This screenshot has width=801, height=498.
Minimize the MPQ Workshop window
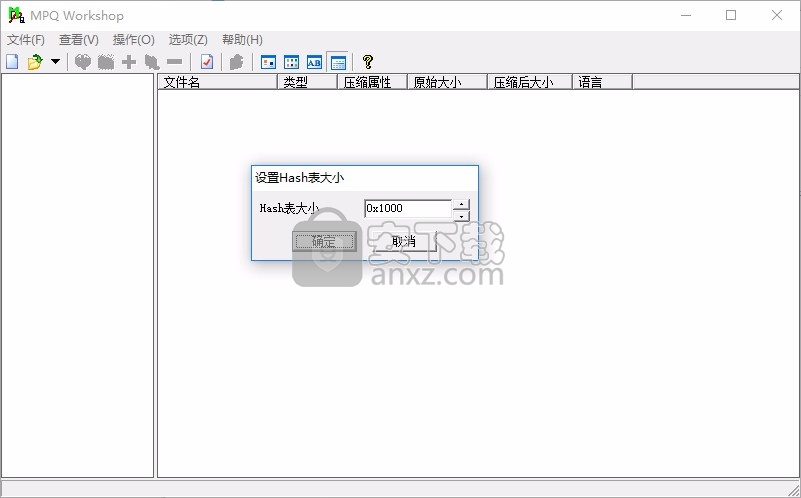click(686, 15)
